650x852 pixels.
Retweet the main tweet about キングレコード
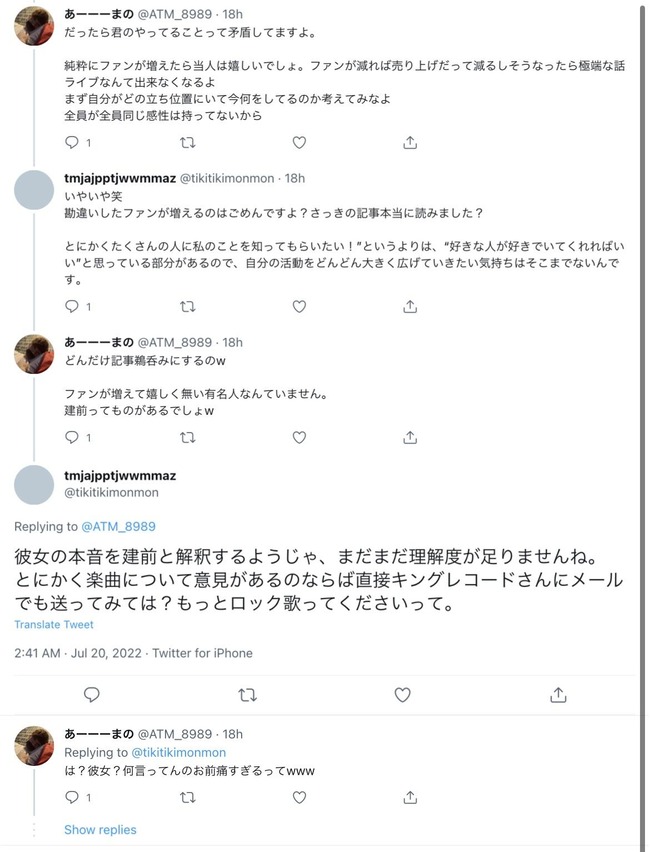247,694
